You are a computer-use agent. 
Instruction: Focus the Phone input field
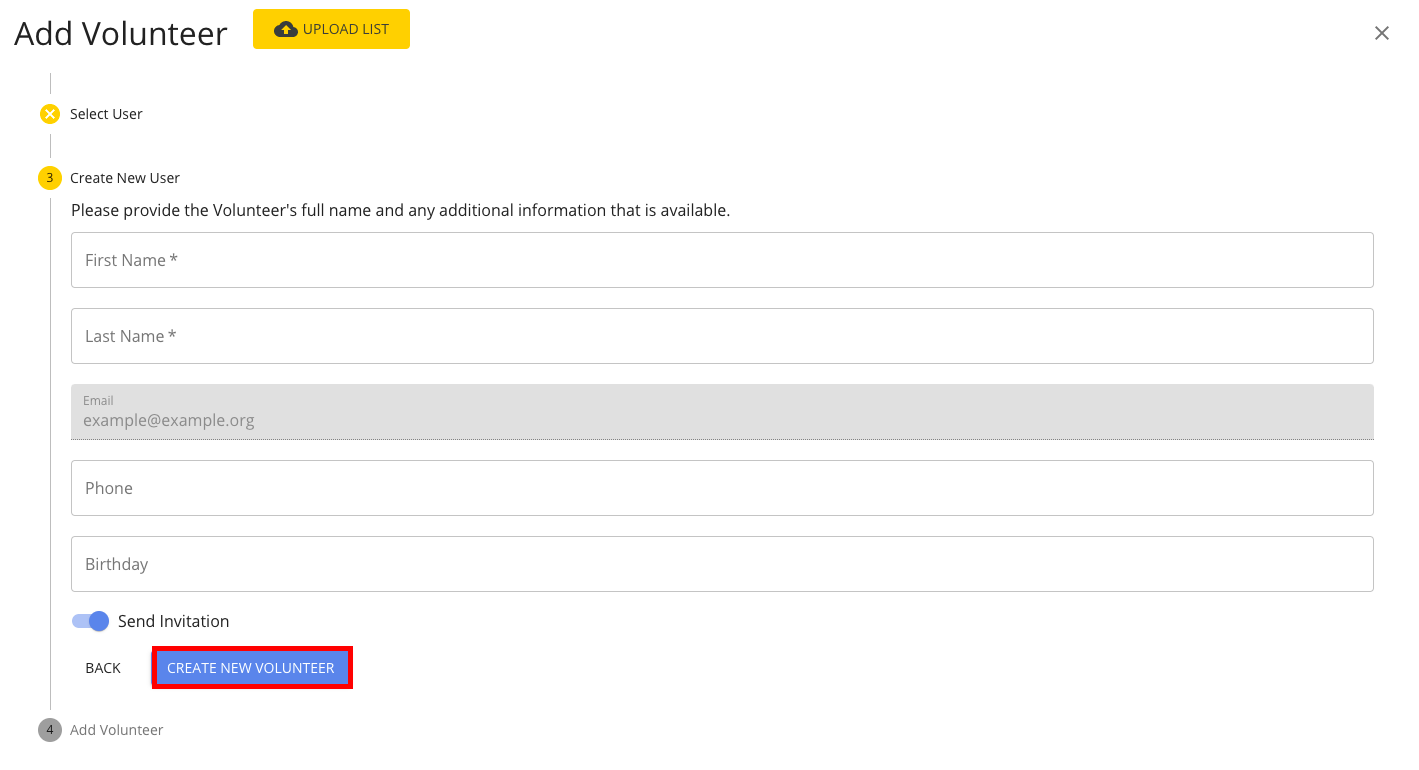[722, 488]
